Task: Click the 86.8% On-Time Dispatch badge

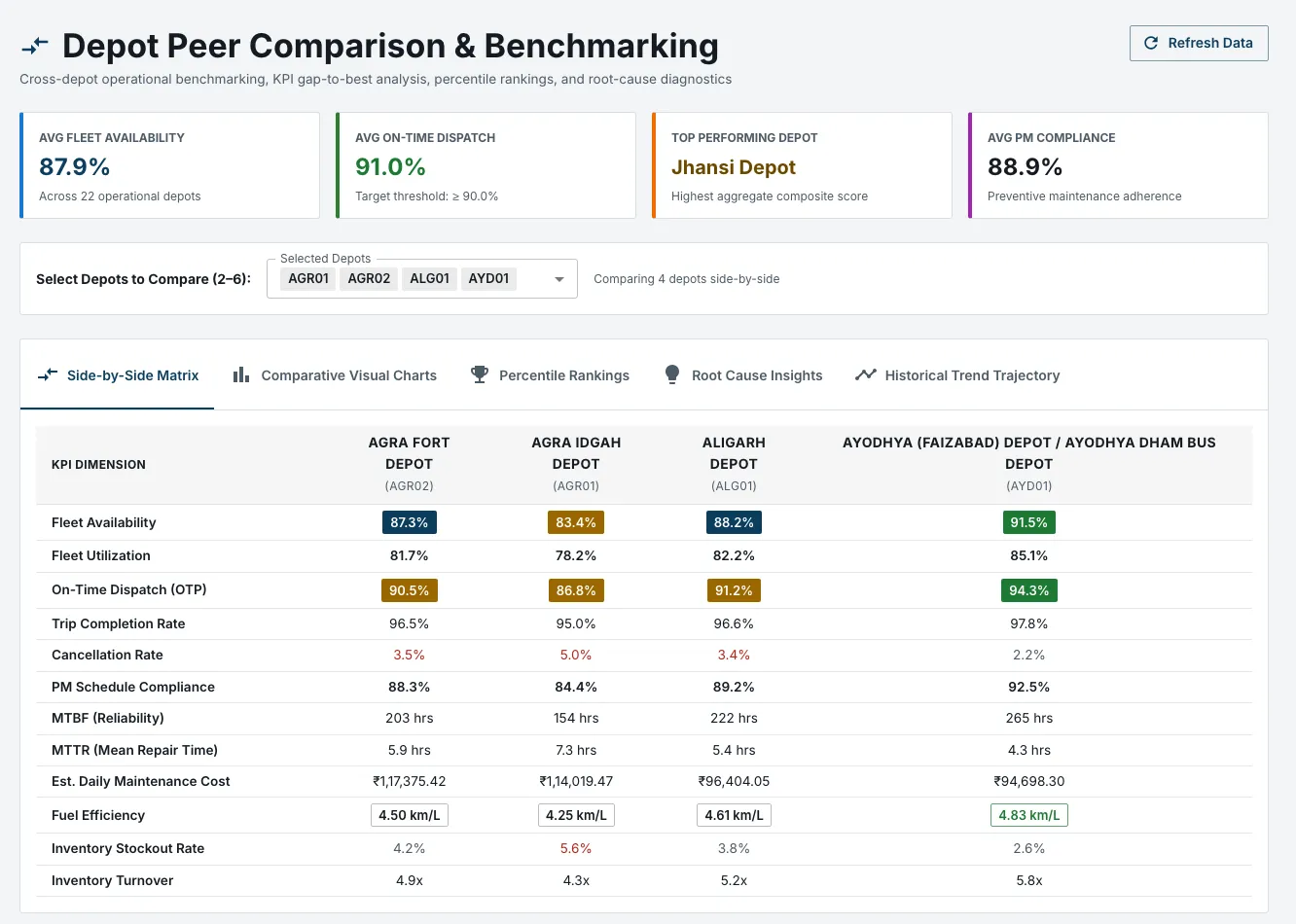Action: coord(576,590)
